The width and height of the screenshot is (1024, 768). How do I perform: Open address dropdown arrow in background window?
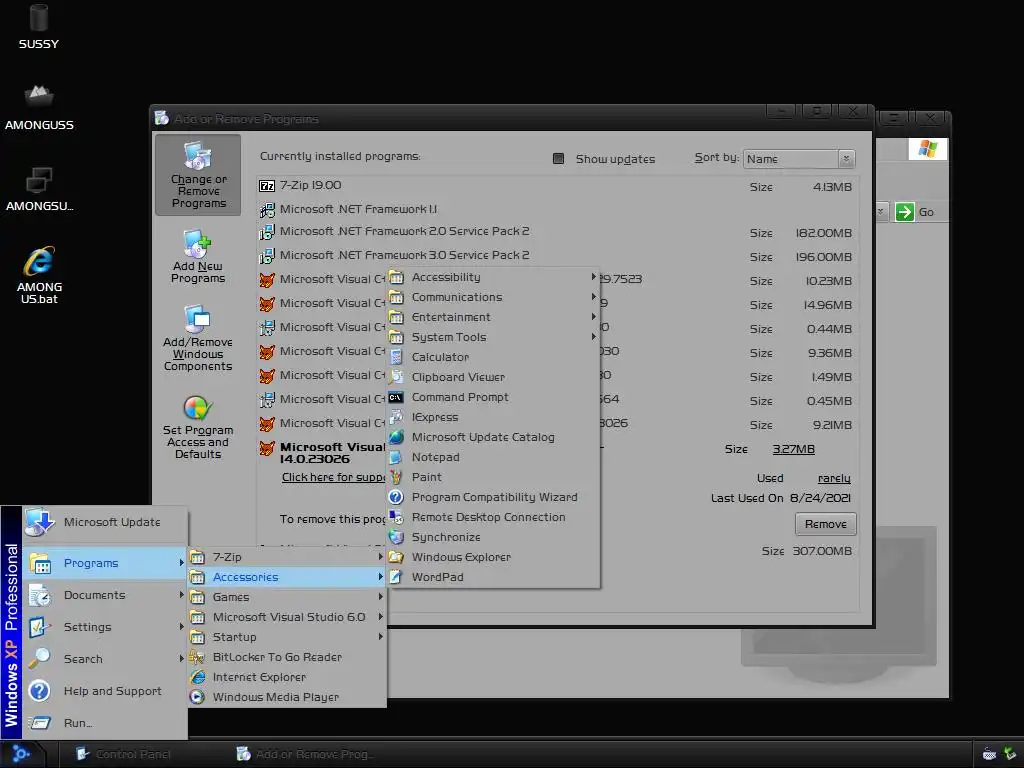click(880, 212)
